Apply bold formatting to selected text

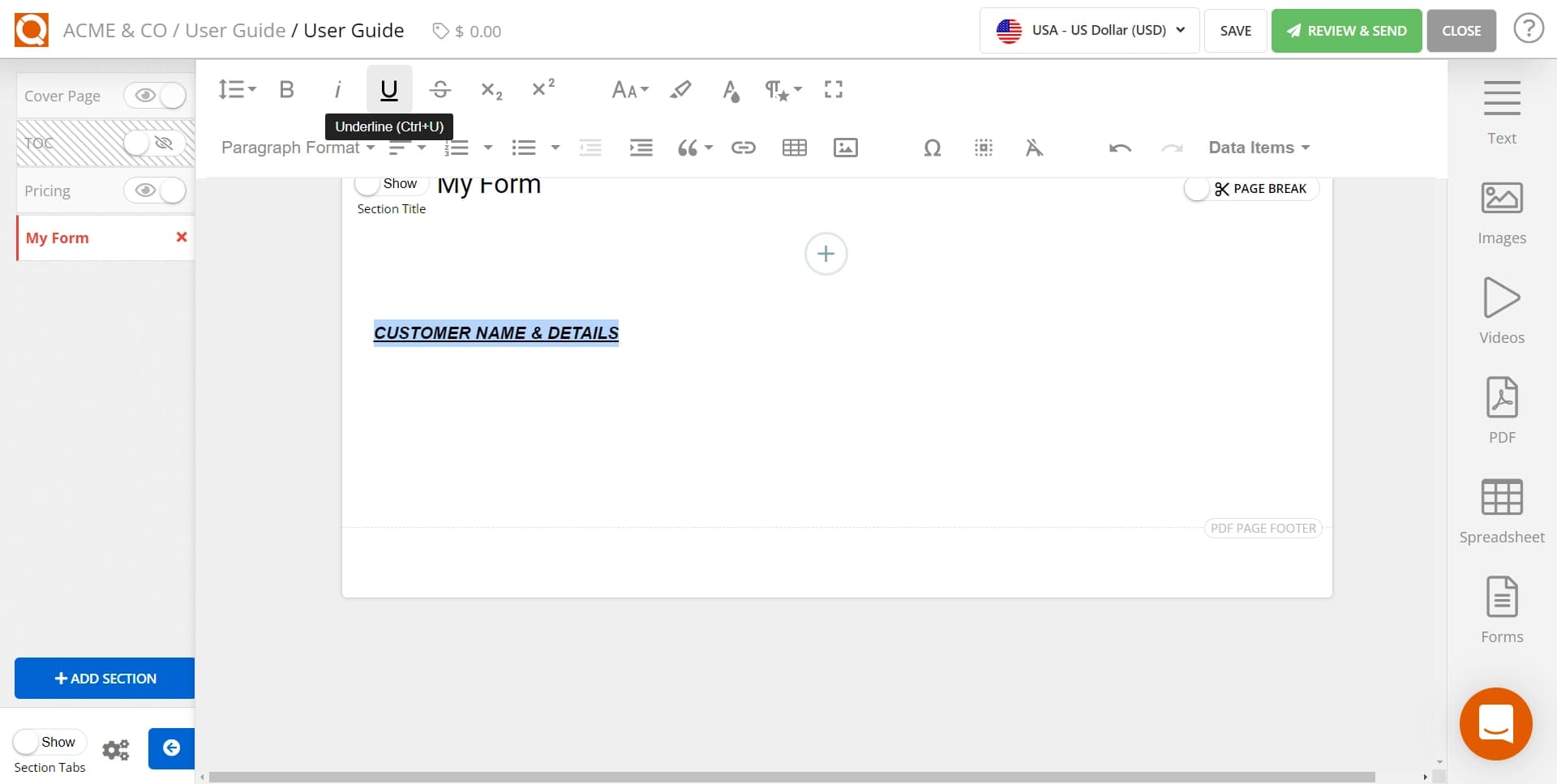[x=285, y=89]
